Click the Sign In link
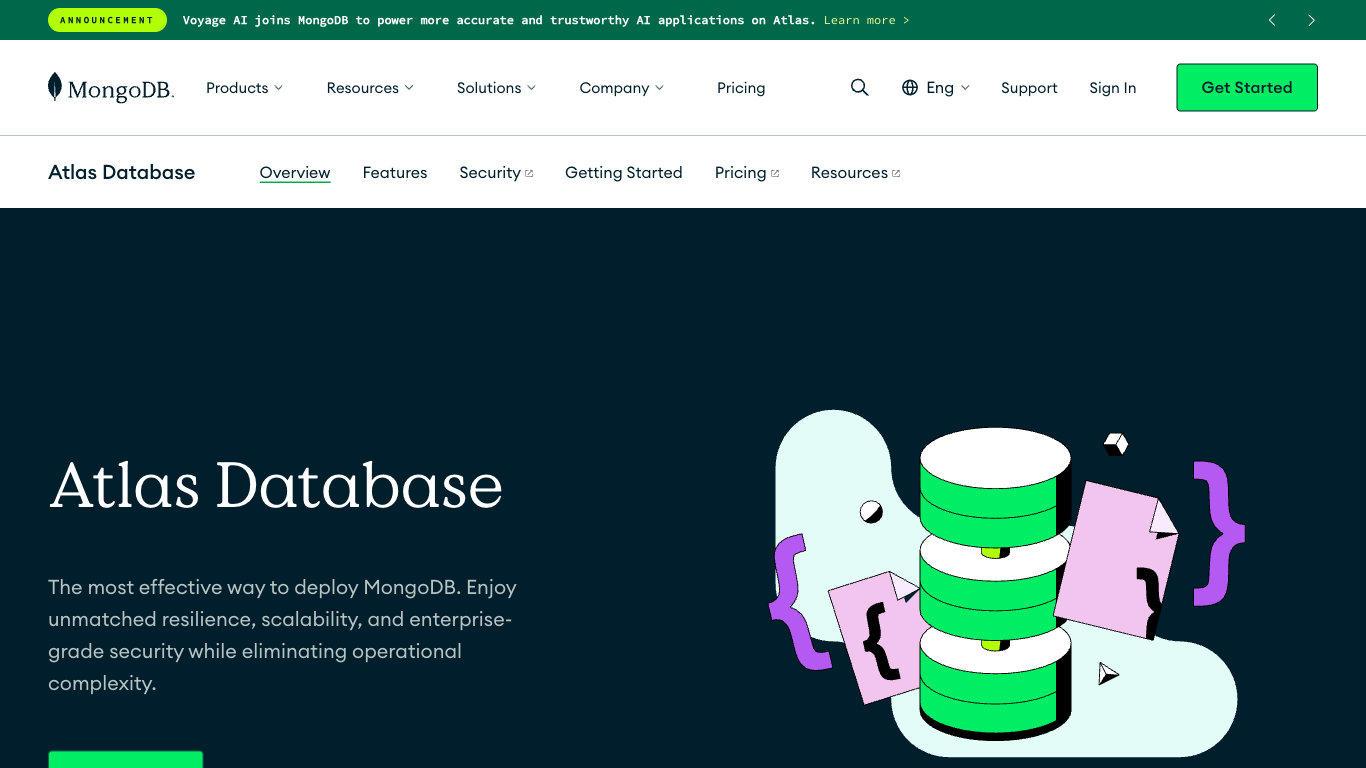Screen dimensions: 1366x768 (1113, 88)
